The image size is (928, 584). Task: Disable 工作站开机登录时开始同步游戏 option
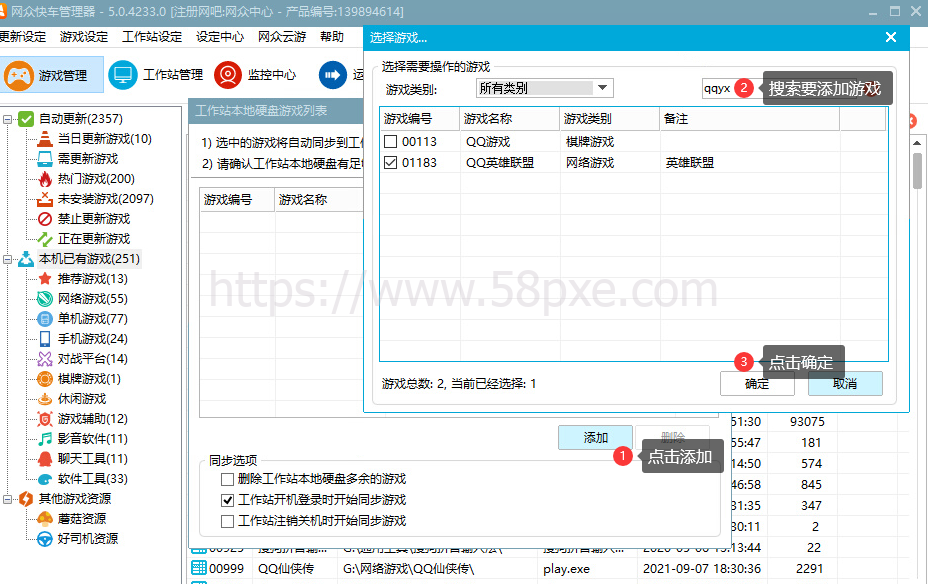click(227, 501)
